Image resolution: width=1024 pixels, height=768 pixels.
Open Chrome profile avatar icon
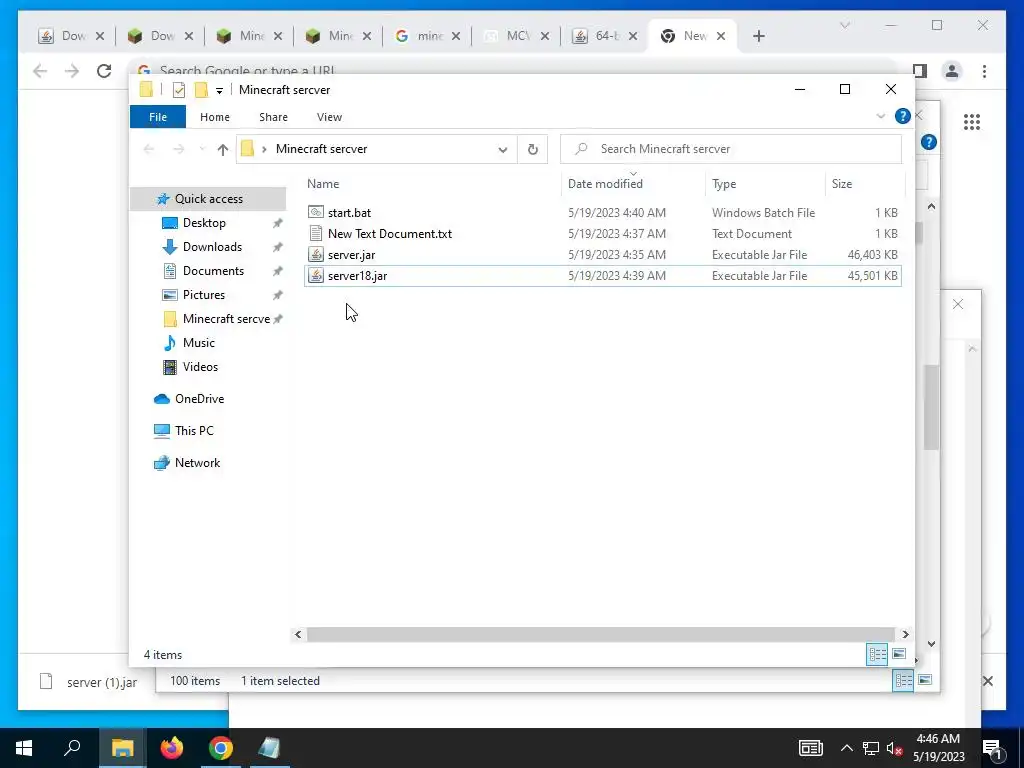tap(952, 71)
